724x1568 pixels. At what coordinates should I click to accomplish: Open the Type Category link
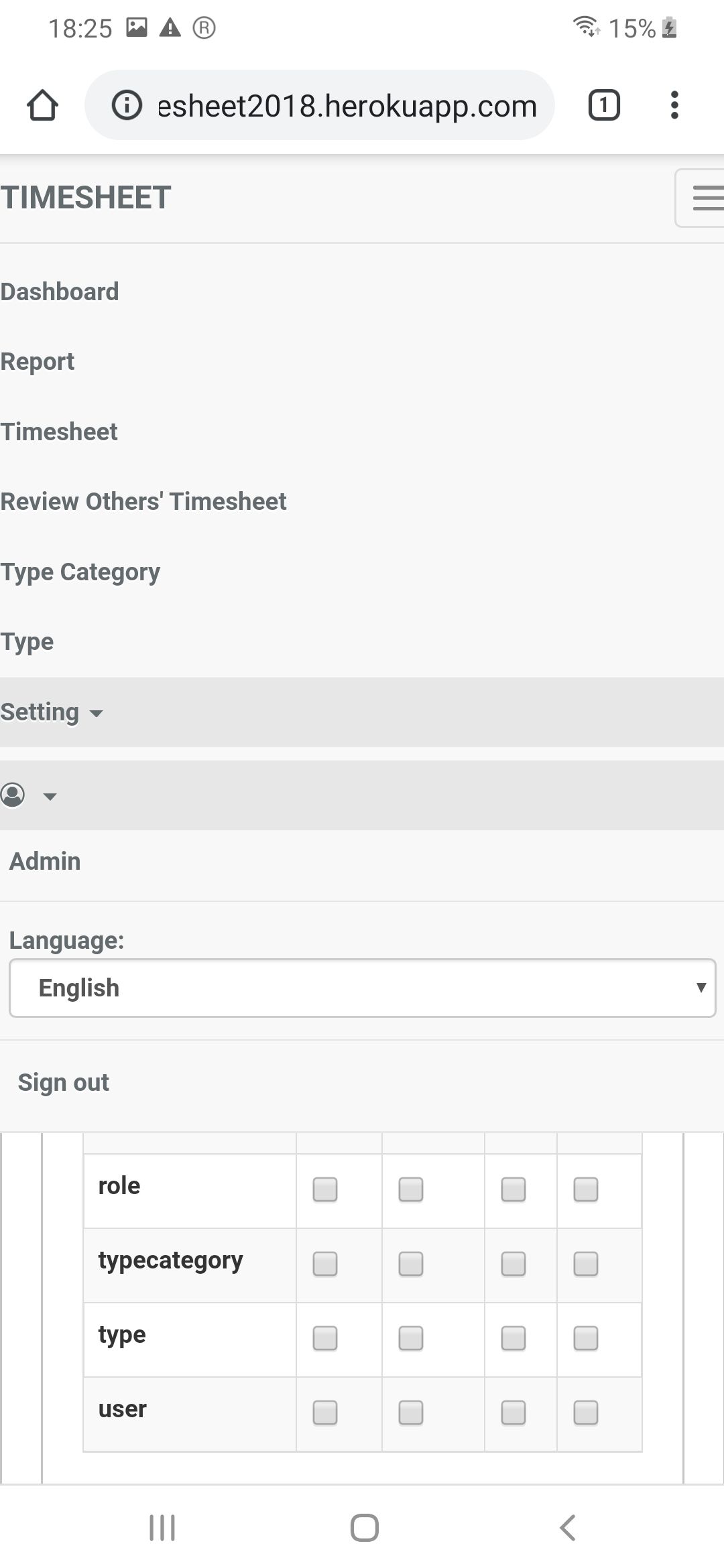point(80,572)
